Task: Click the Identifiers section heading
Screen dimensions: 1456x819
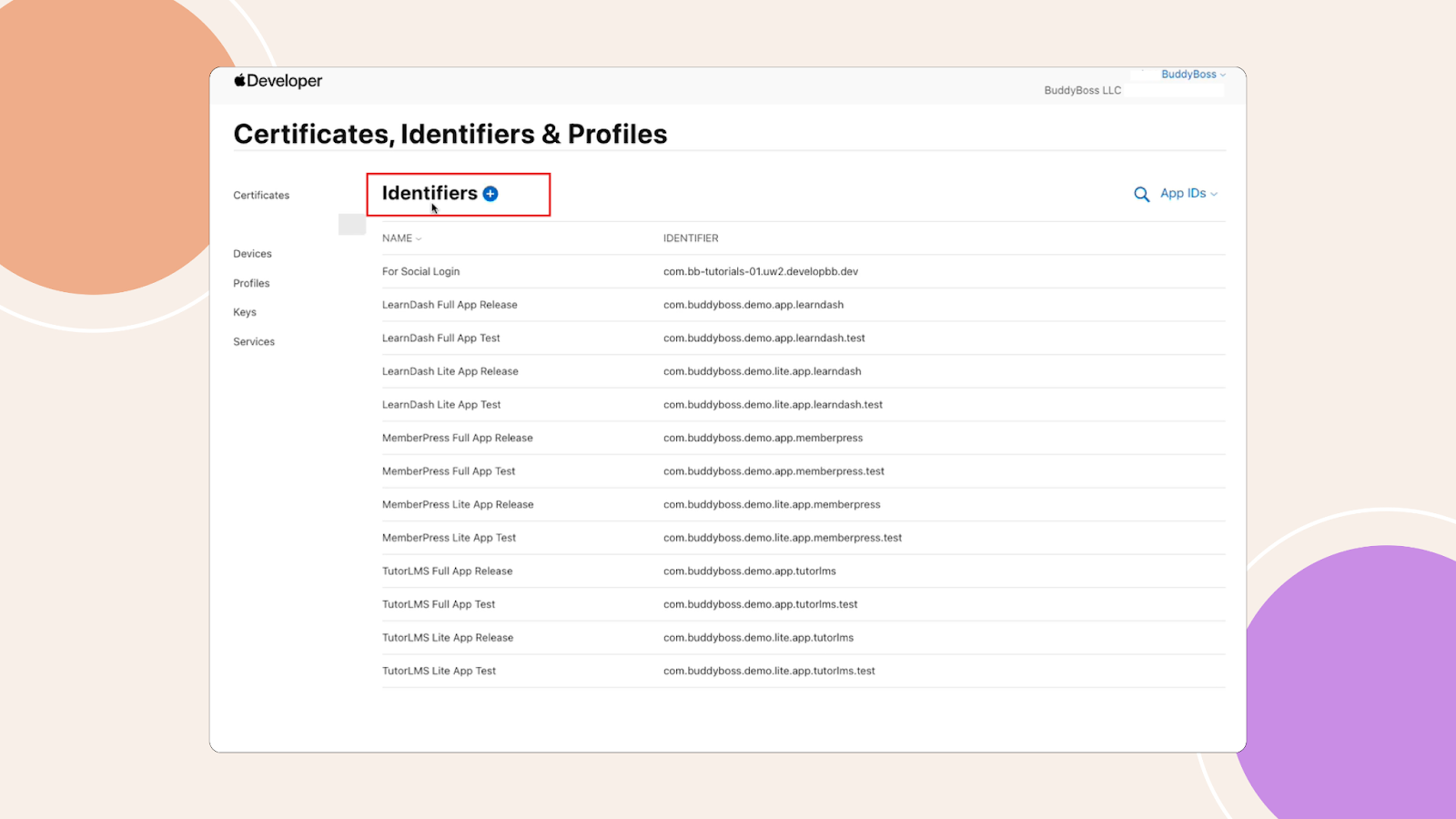Action: click(x=430, y=193)
